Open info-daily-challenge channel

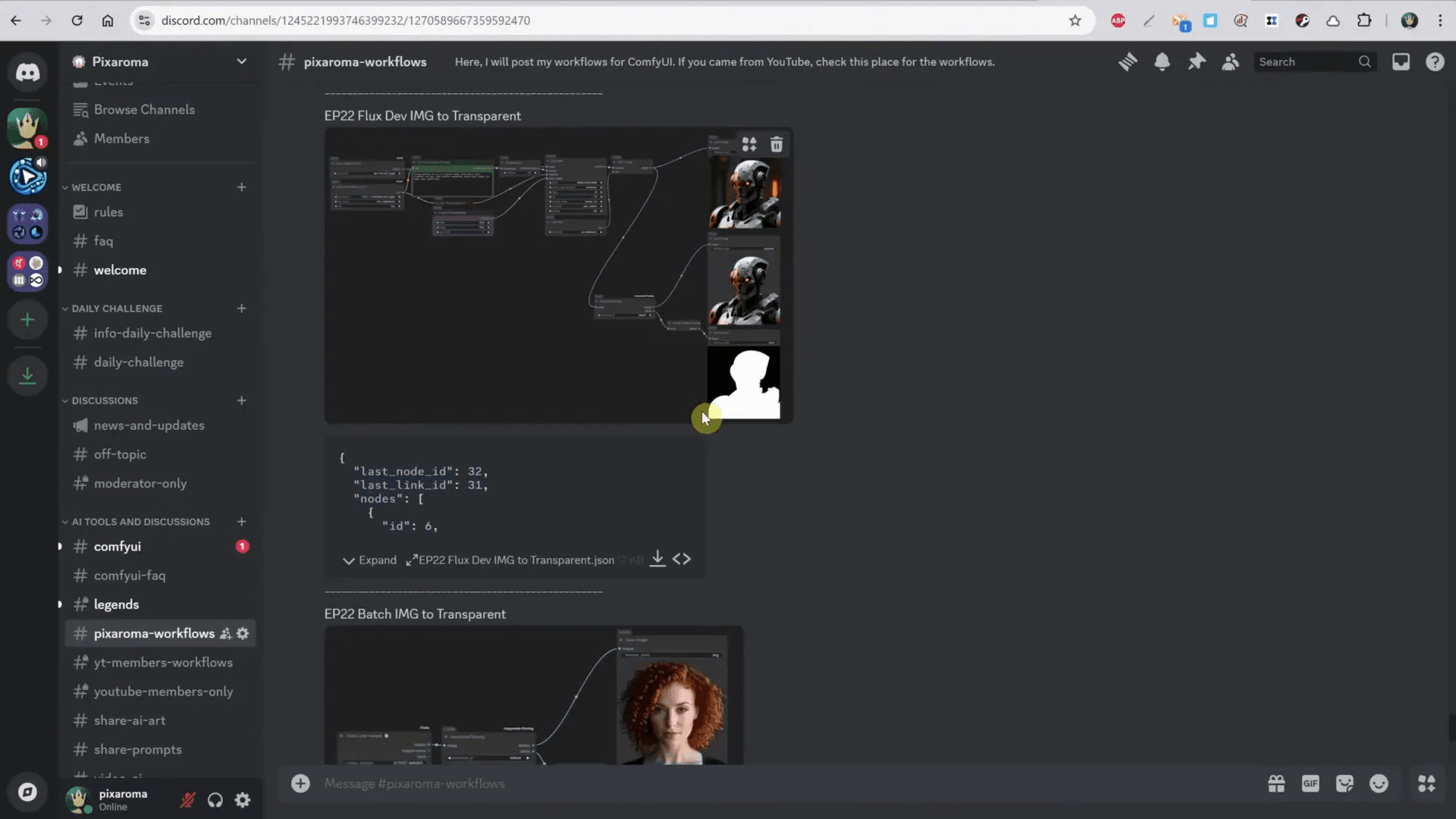(x=160, y=334)
